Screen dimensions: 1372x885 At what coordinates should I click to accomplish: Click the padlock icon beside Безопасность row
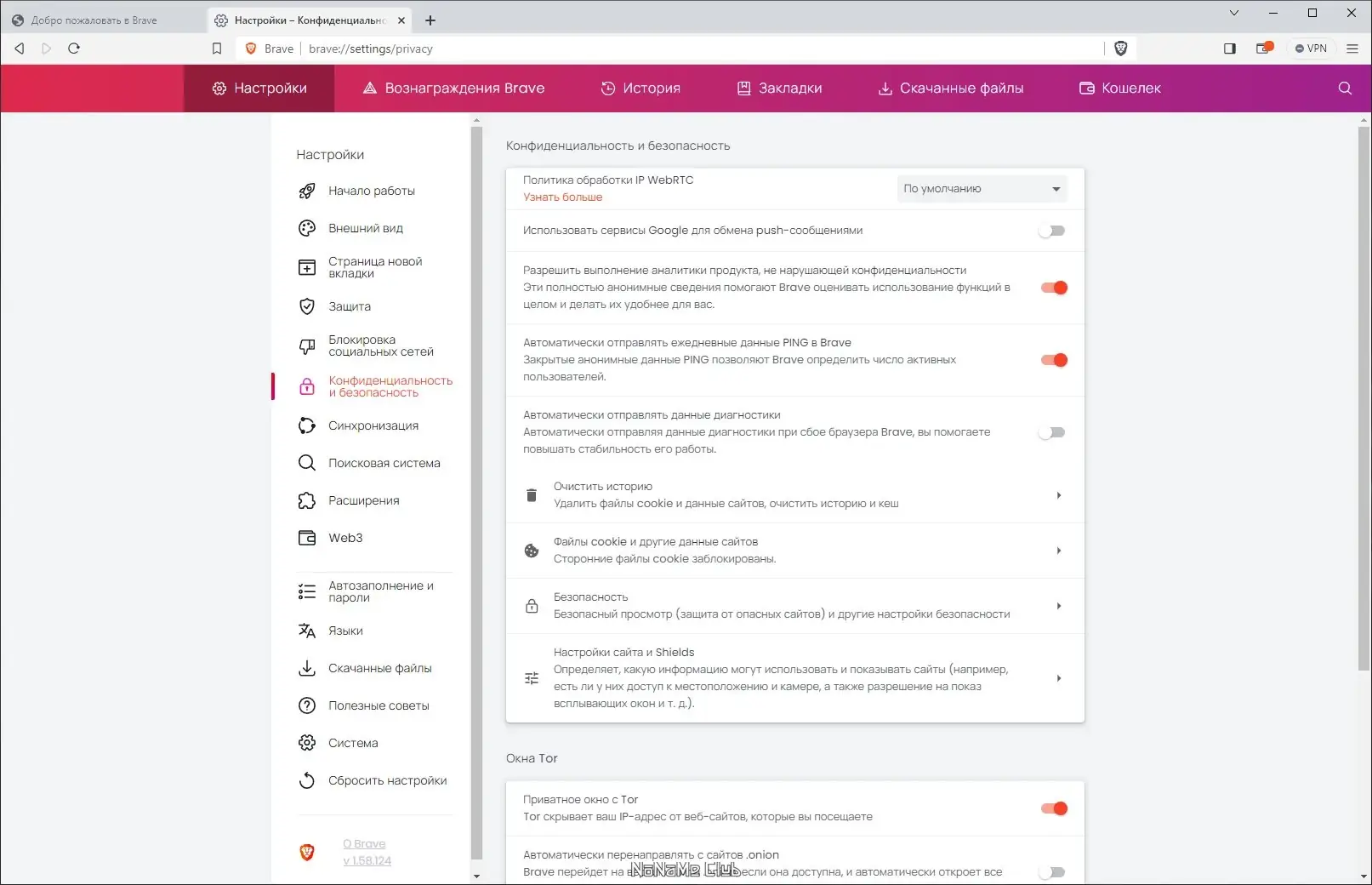[532, 606]
